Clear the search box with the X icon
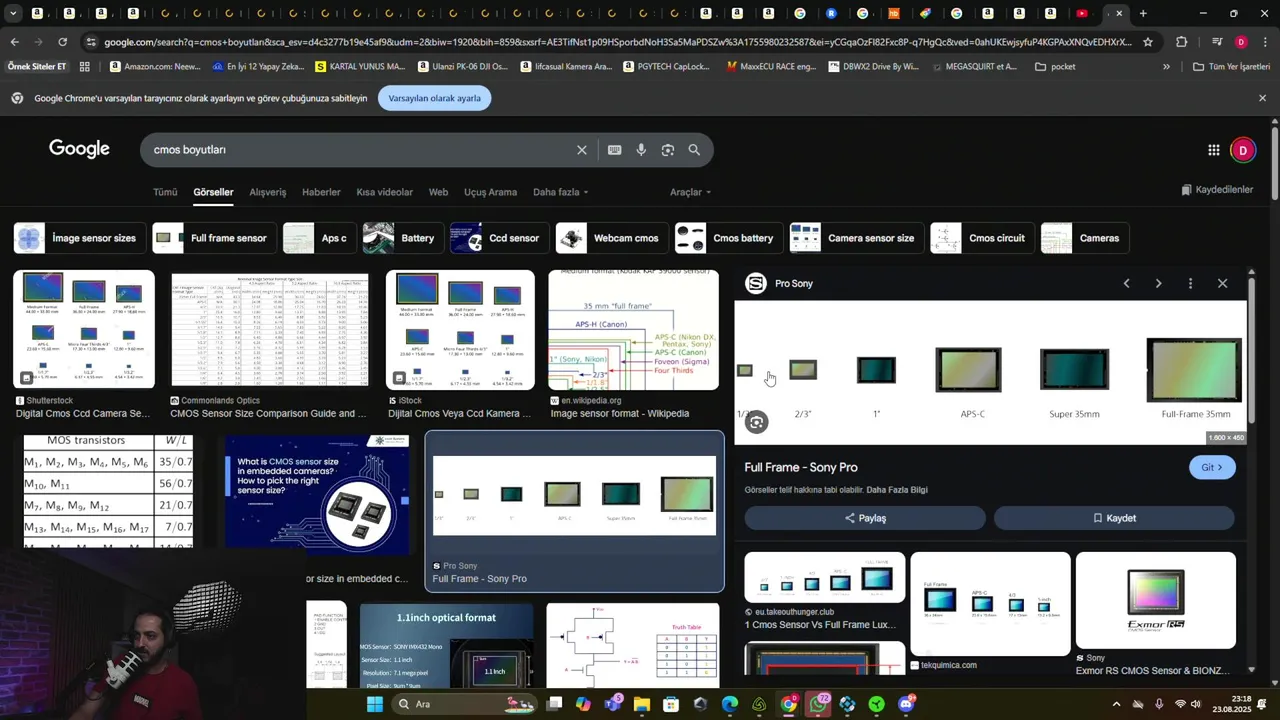The width and height of the screenshot is (1280, 720). [582, 150]
